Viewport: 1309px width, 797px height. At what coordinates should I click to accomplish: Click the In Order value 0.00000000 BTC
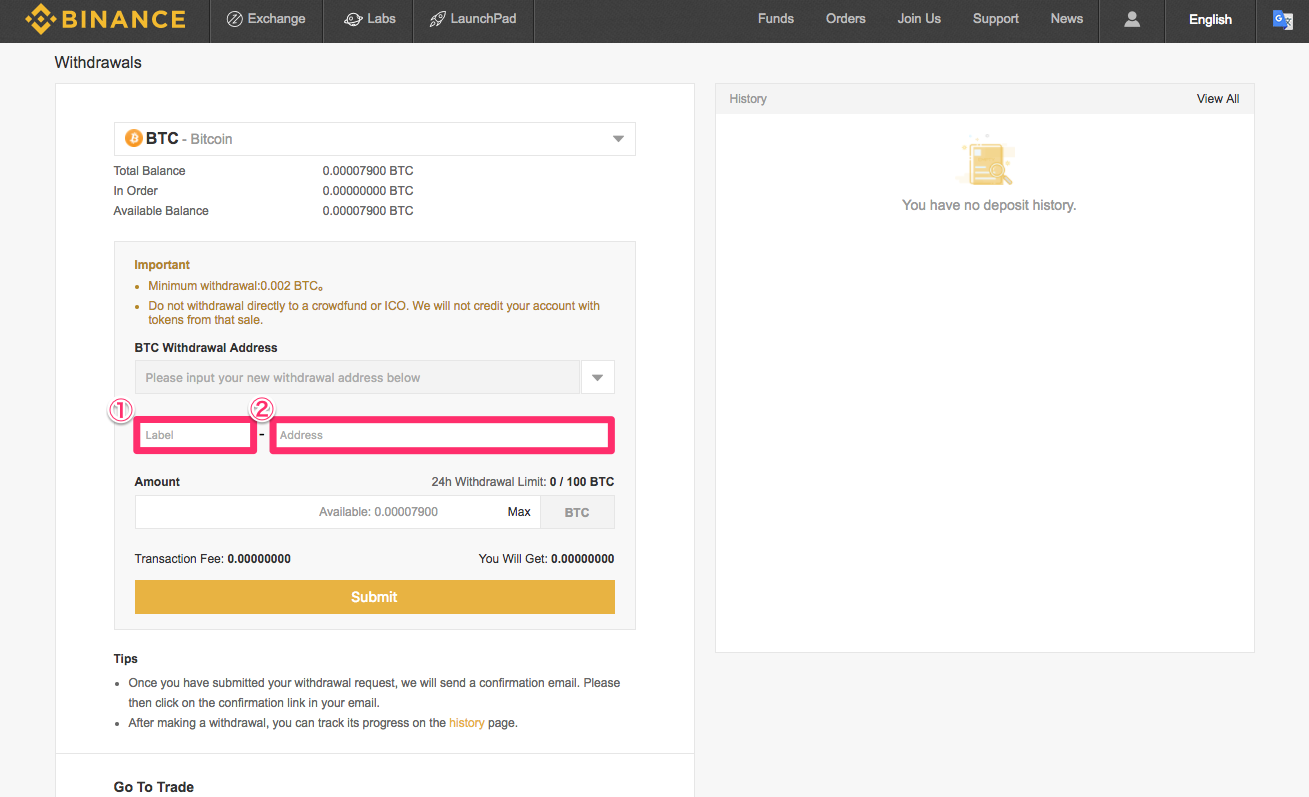point(368,191)
